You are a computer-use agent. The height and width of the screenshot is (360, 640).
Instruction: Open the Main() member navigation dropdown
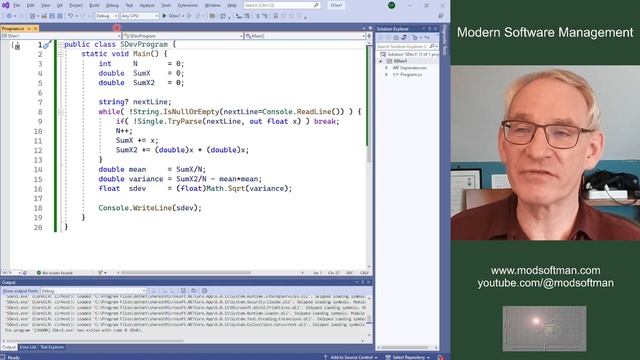[304, 36]
